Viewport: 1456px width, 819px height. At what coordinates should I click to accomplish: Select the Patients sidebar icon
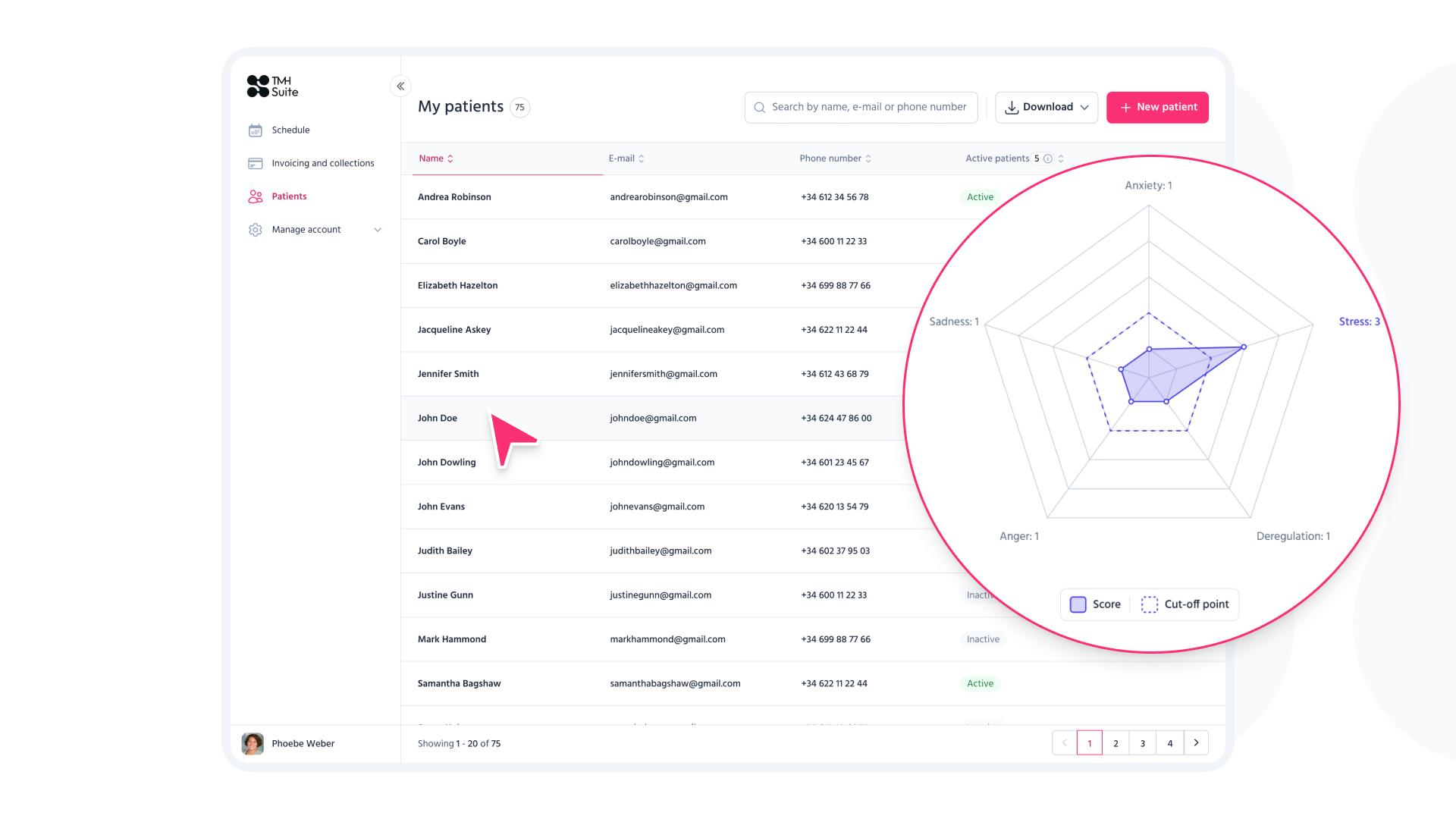click(256, 196)
